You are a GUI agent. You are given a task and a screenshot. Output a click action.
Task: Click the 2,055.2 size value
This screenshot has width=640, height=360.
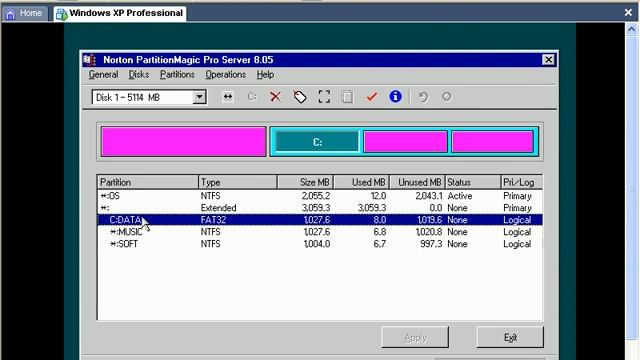[316, 196]
